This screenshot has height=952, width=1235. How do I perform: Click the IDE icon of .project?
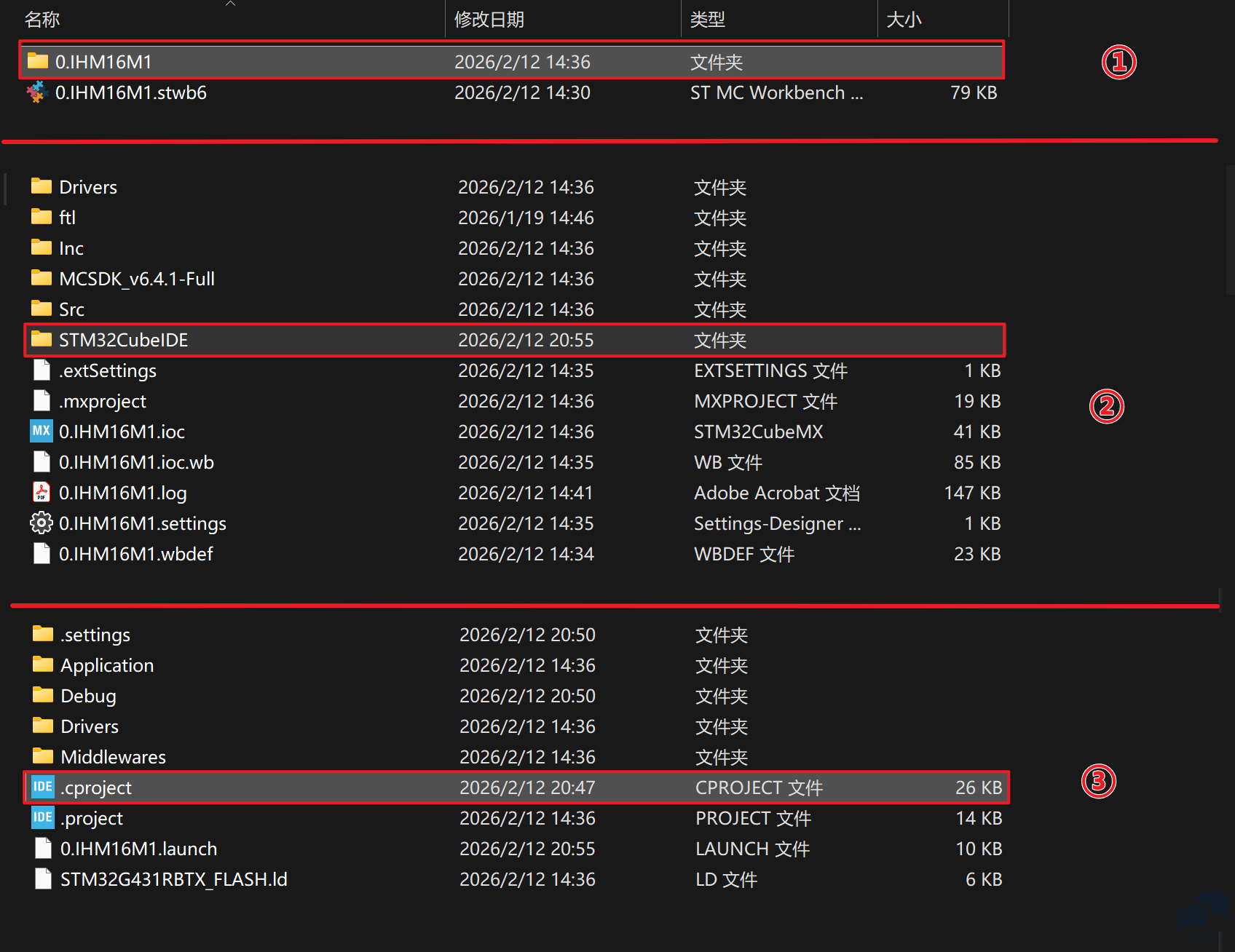click(43, 817)
